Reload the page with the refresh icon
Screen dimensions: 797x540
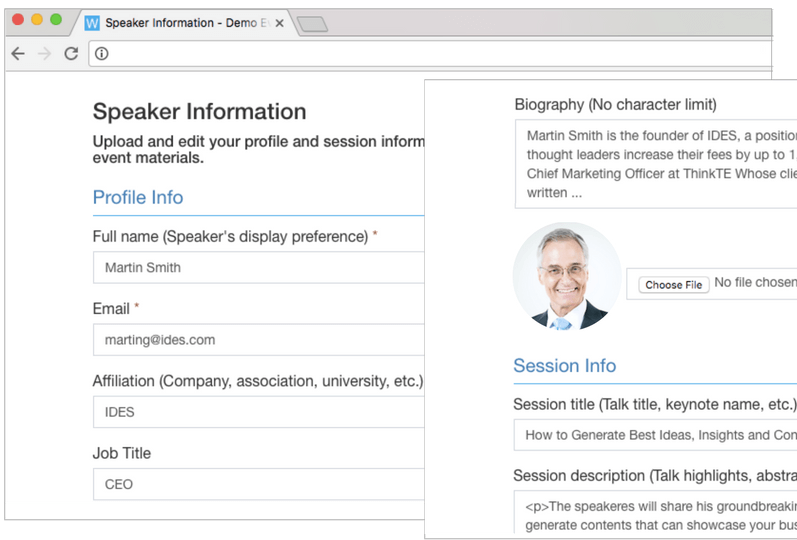71,54
